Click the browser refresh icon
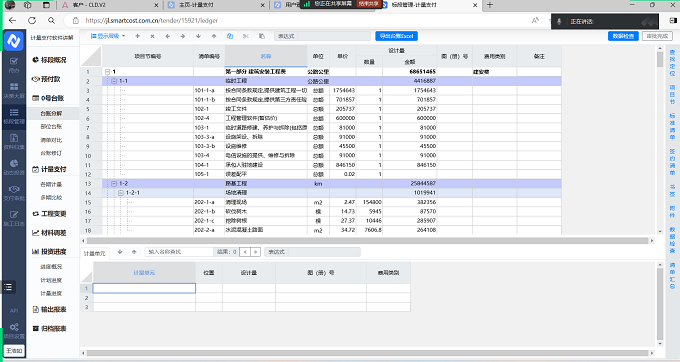680x362 pixels. tap(32, 20)
